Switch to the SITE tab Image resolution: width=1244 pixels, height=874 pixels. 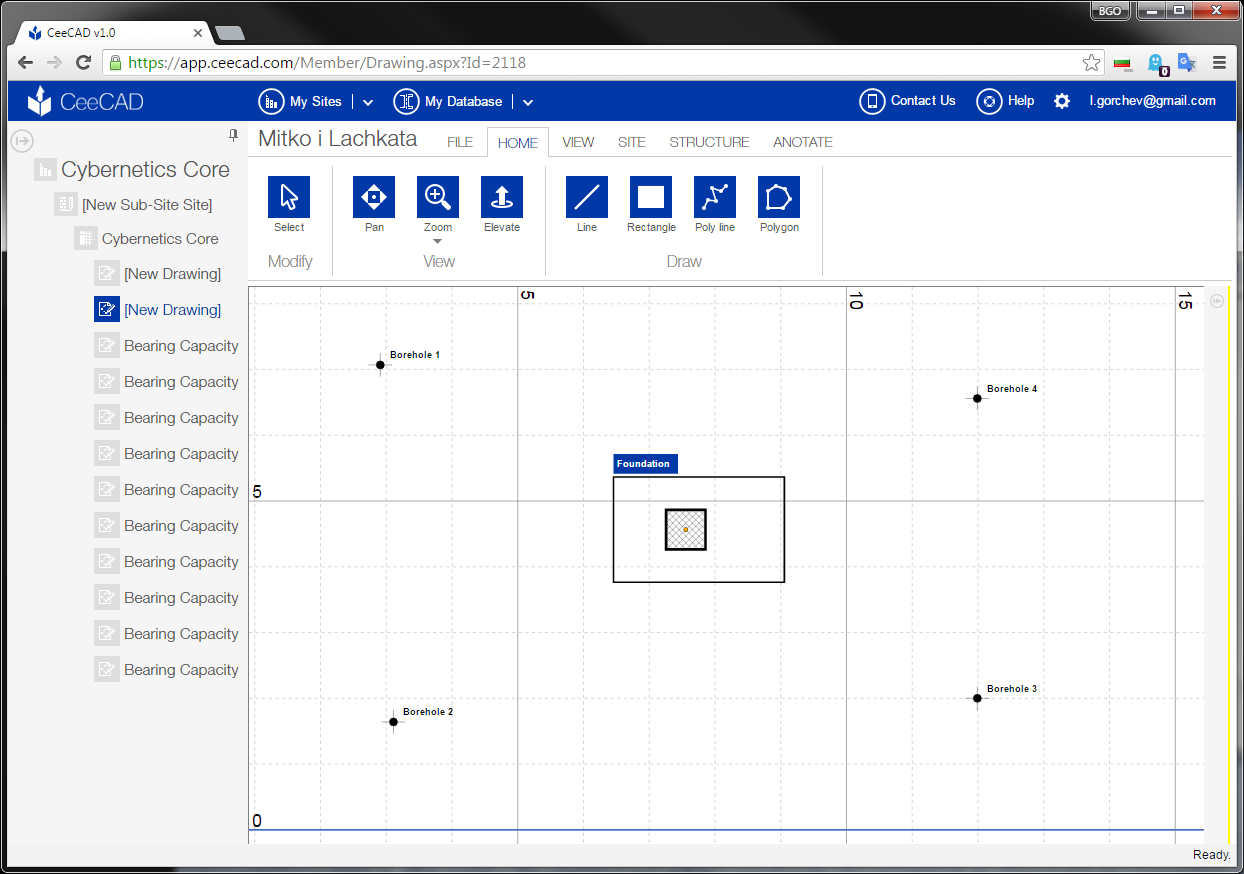pos(632,142)
